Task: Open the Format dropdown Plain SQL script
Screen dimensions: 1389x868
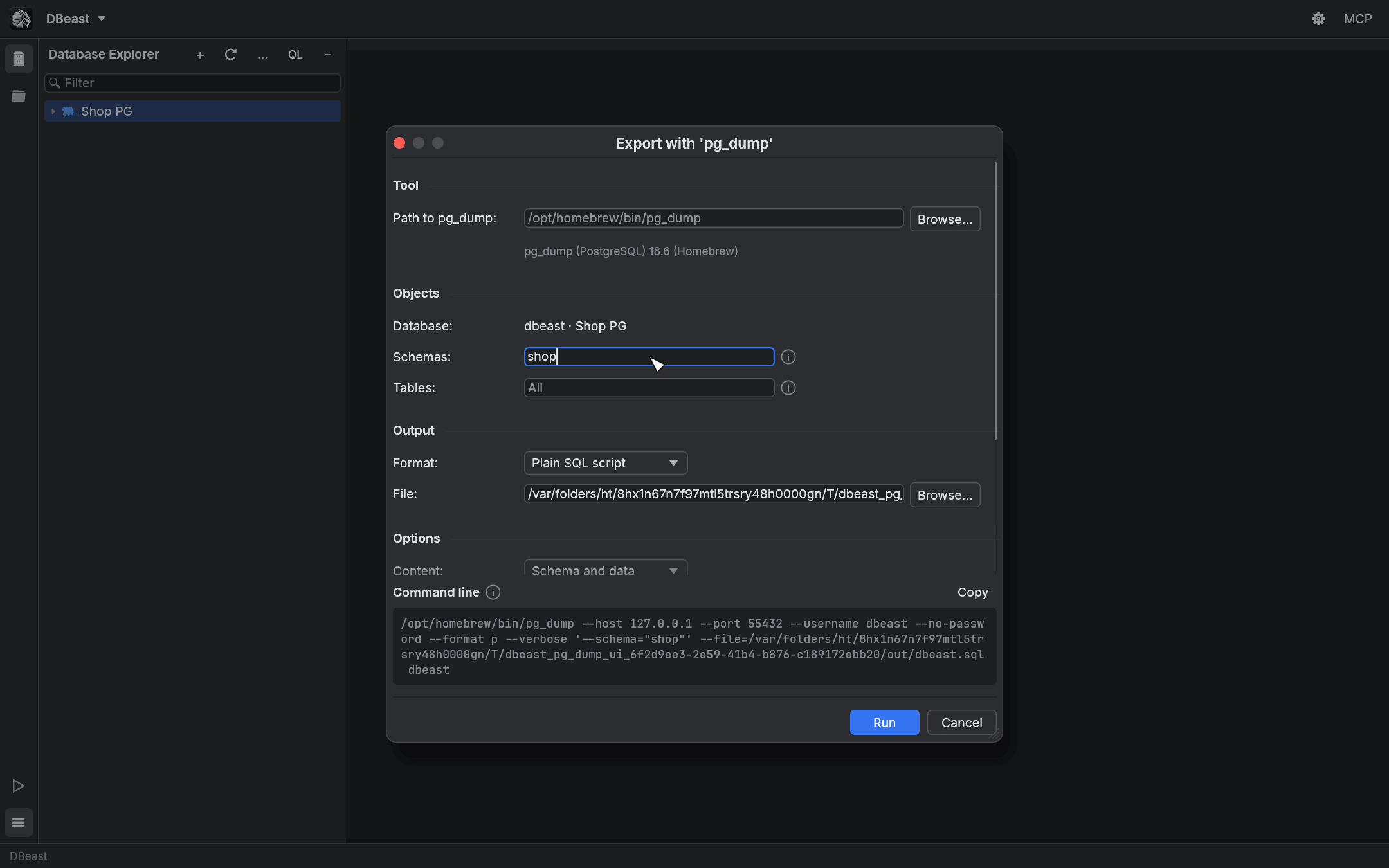Action: click(605, 463)
